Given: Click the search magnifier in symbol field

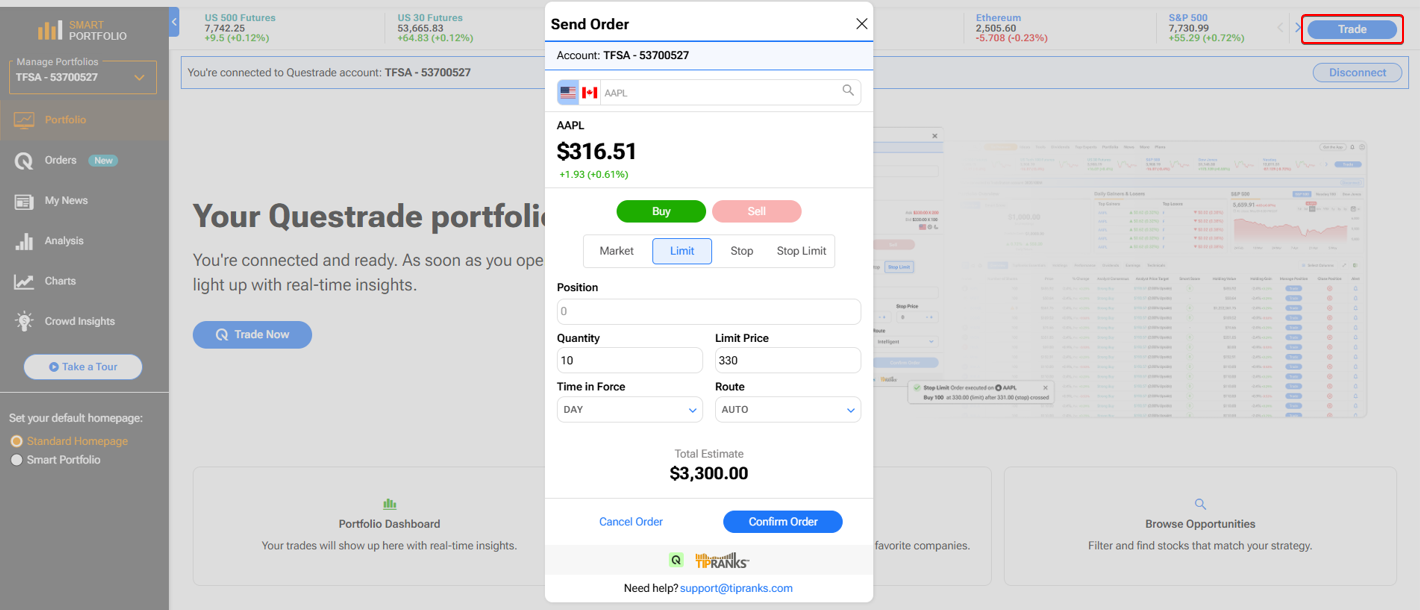Looking at the screenshot, I should click(848, 91).
